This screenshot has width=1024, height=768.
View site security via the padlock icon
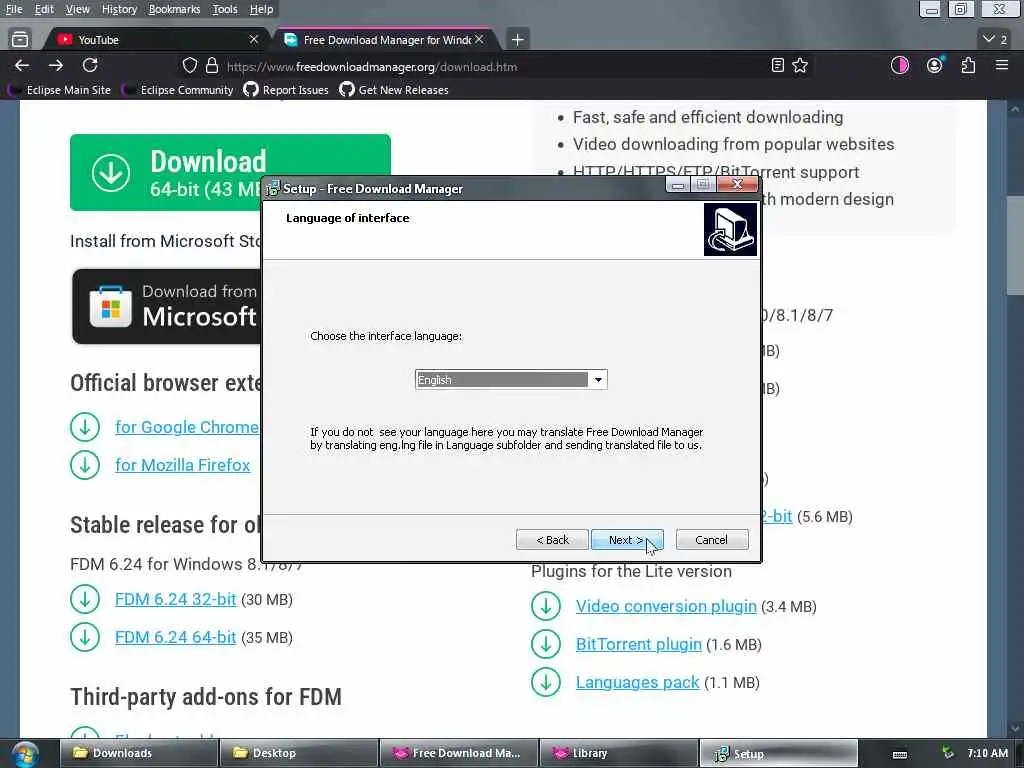tap(212, 65)
